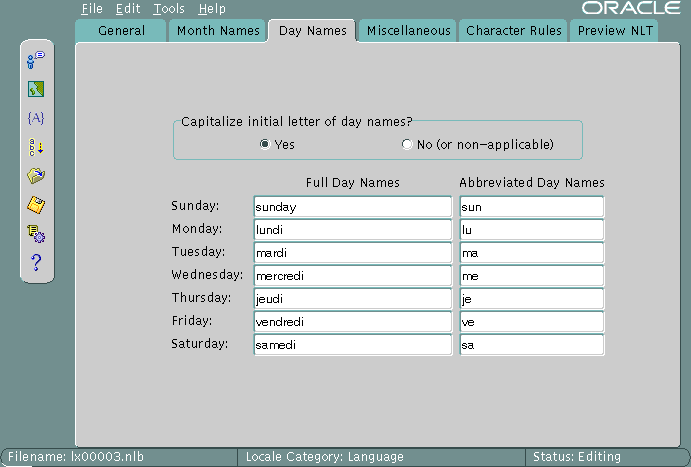This screenshot has width=691, height=467.
Task: Click the blue question mark help icon
Action: click(36, 263)
